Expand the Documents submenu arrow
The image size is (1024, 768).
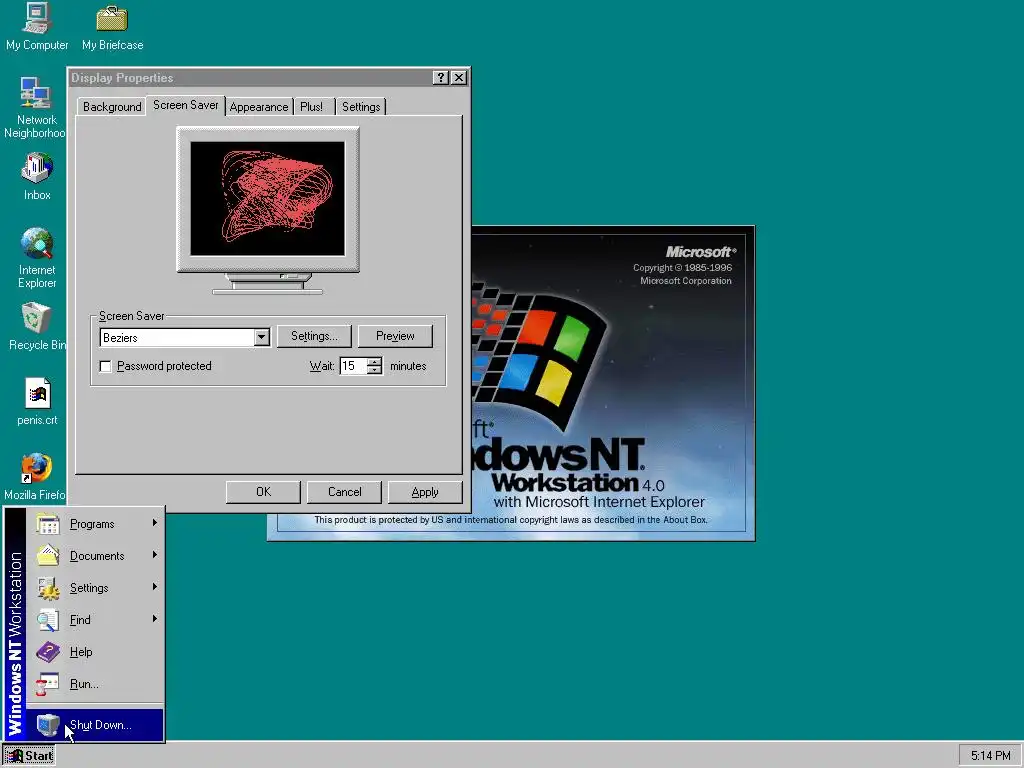[x=155, y=554]
